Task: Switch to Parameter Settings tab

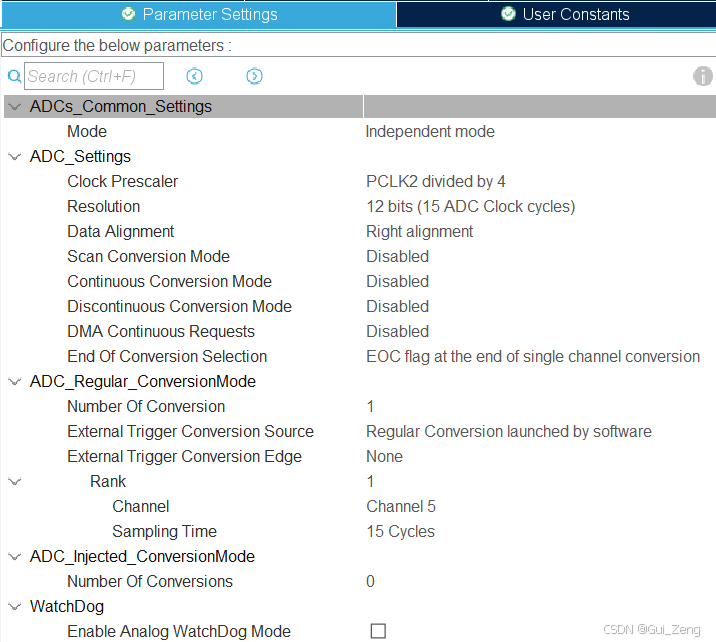Action: [x=199, y=14]
